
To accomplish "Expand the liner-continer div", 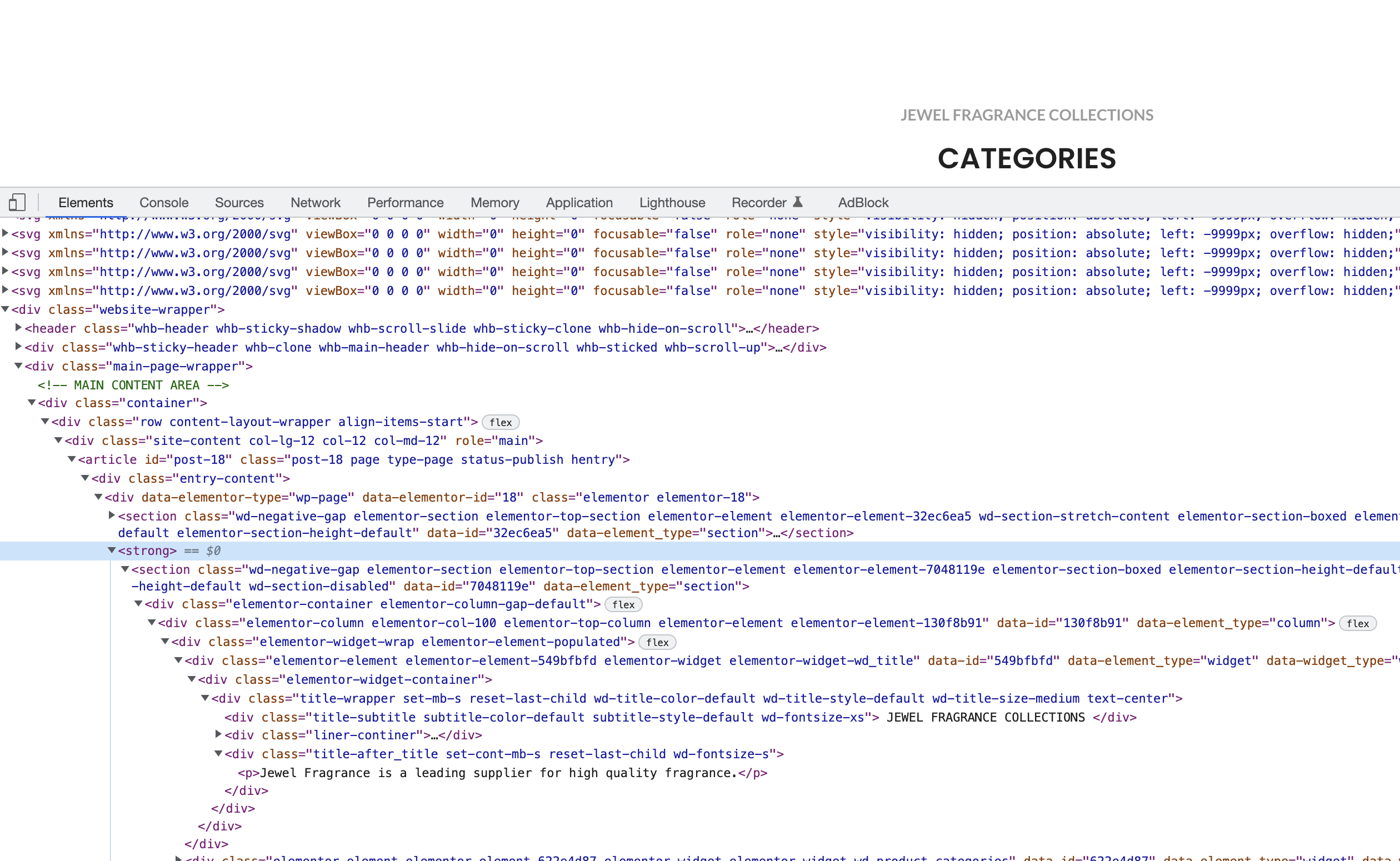I will pos(218,734).
